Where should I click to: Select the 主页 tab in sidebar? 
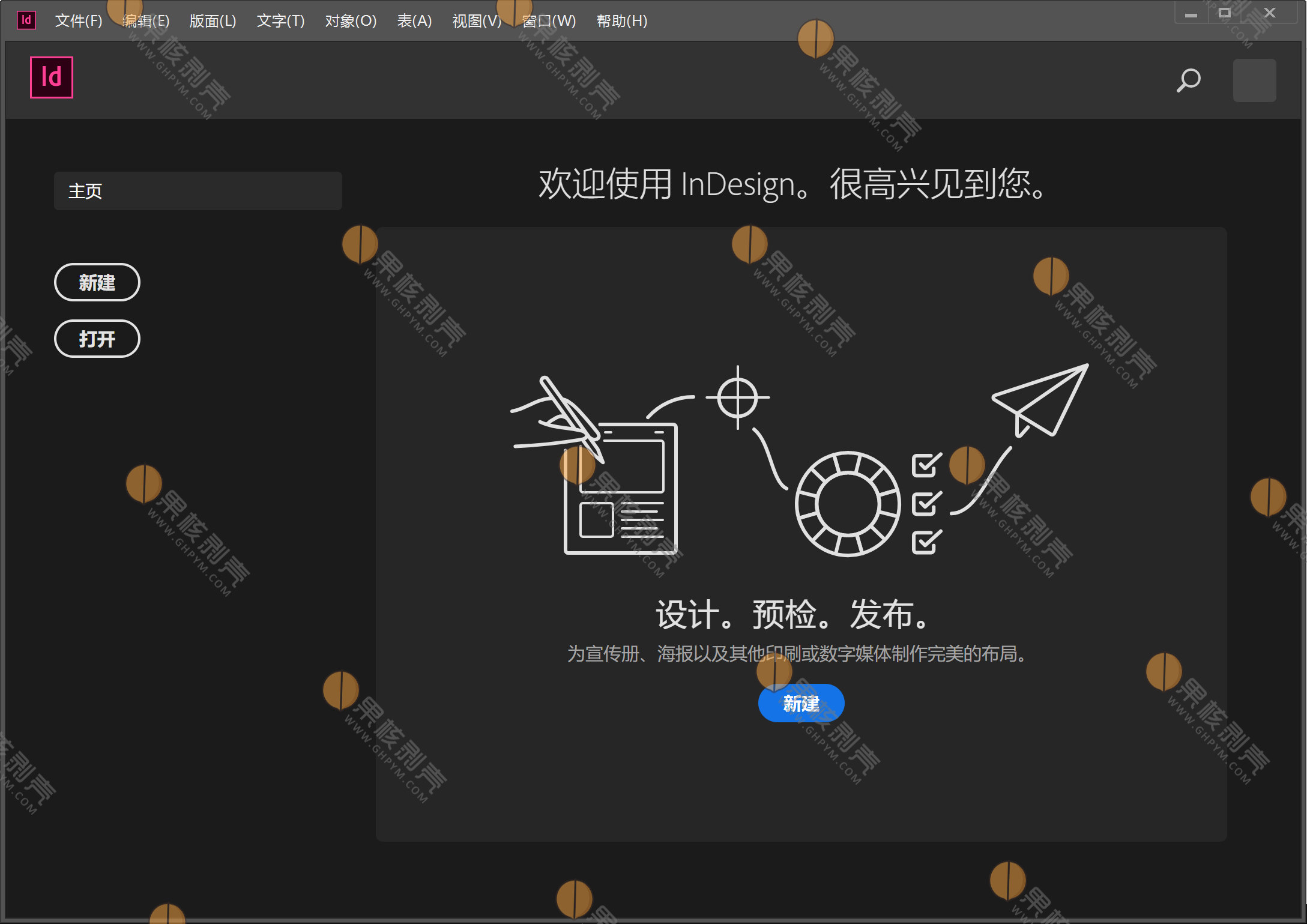coord(198,191)
